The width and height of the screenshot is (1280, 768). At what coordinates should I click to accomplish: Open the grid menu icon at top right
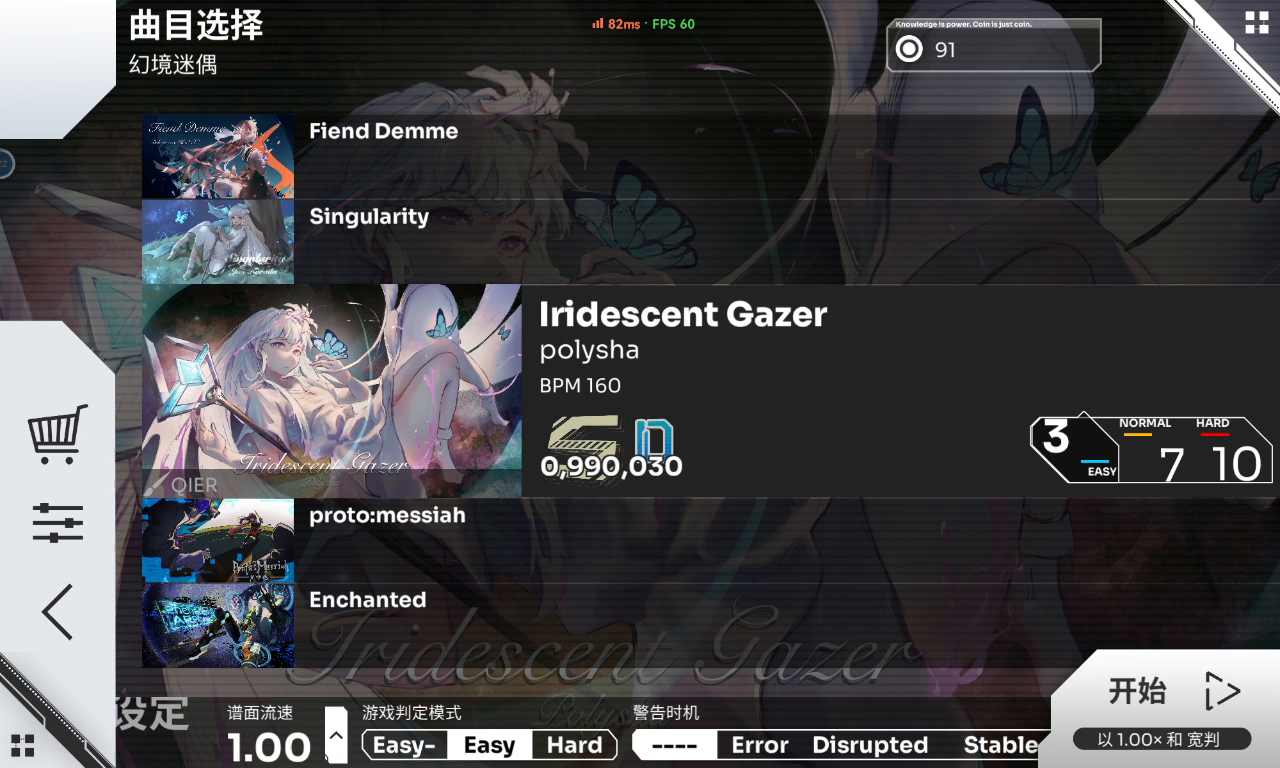(1256, 23)
